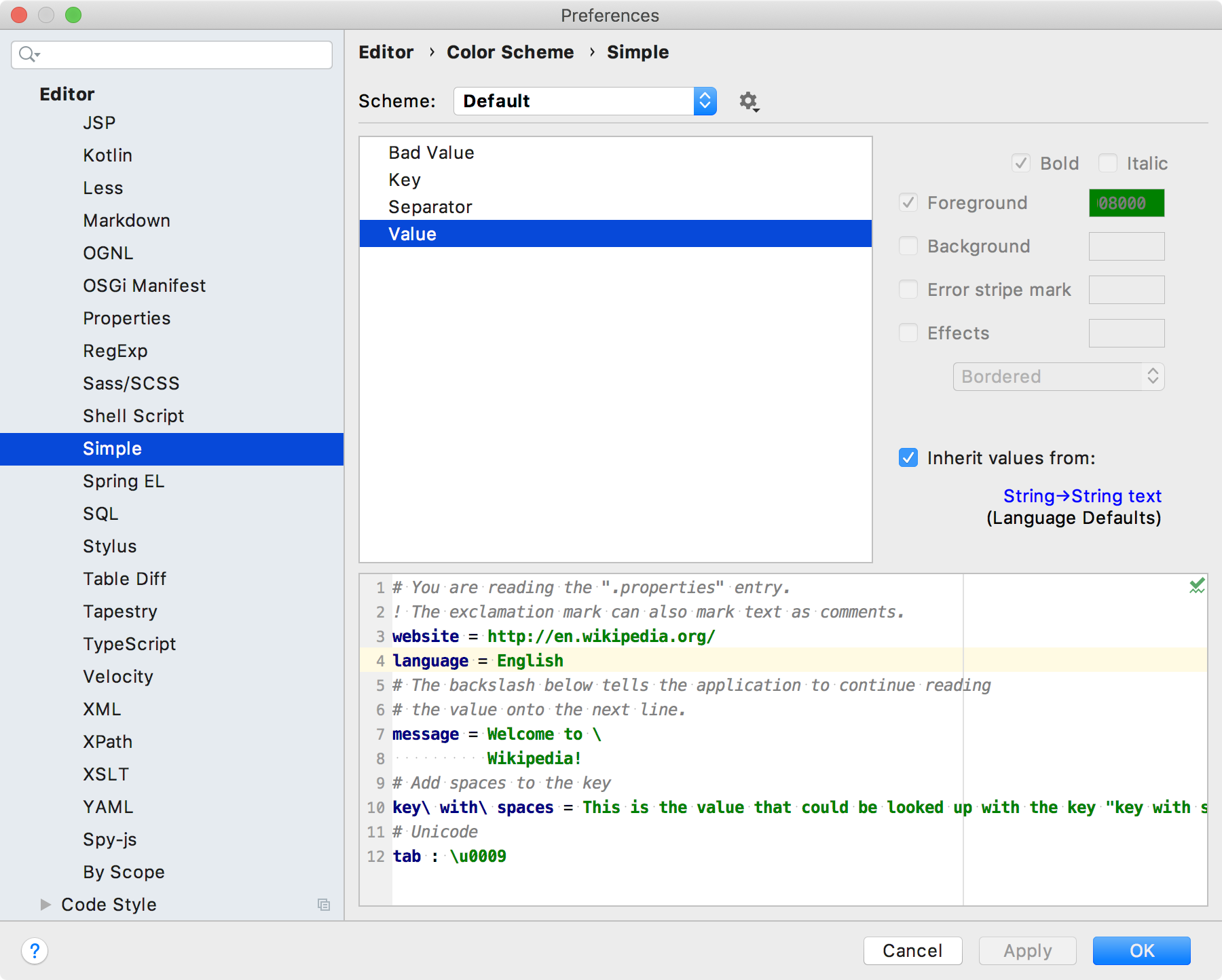
Task: Click the copy icon beside Code Style
Action: click(323, 905)
